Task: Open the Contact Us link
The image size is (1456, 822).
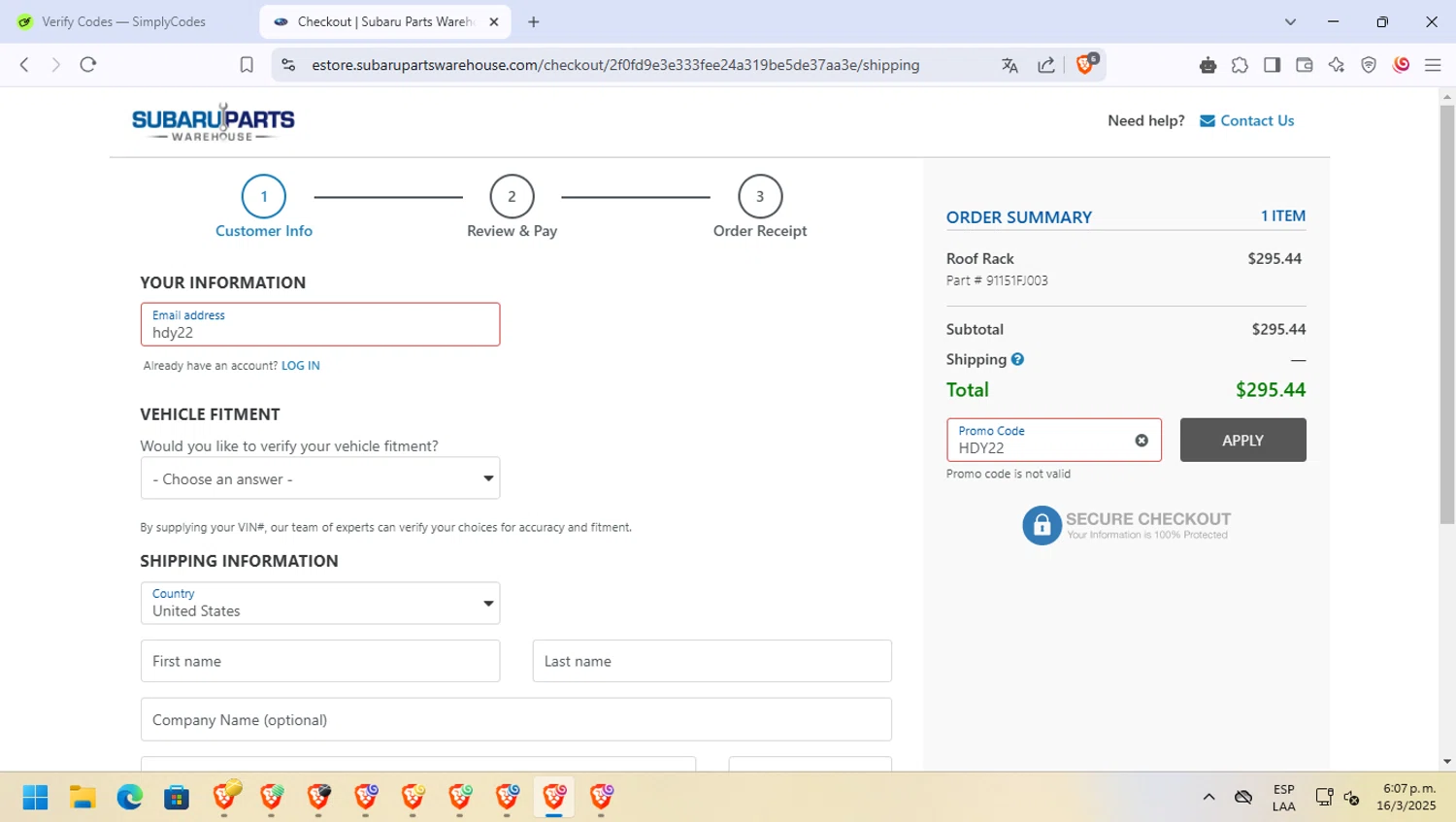Action: pos(1247,120)
